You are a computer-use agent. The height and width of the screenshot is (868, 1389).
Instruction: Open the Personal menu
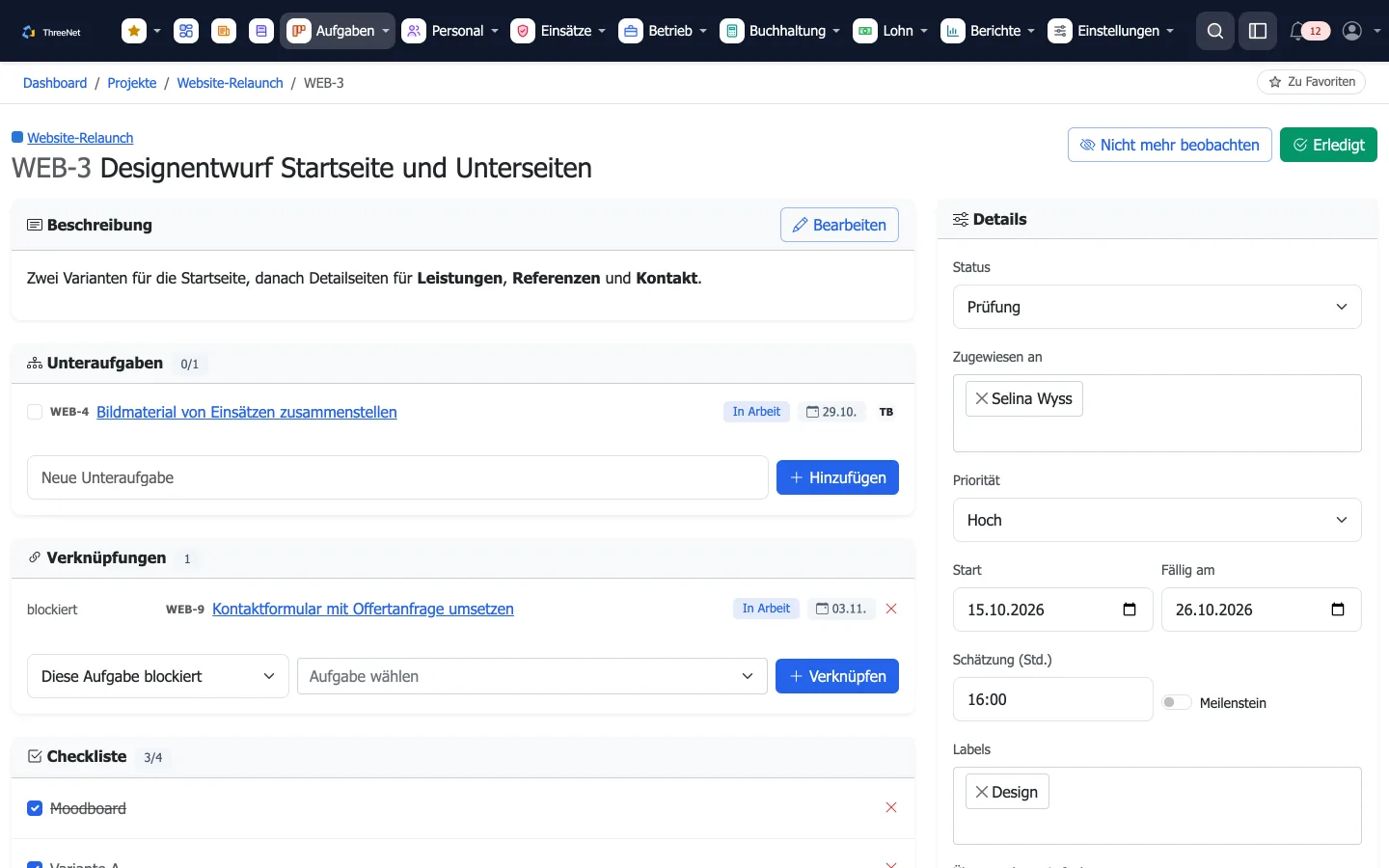coord(450,31)
